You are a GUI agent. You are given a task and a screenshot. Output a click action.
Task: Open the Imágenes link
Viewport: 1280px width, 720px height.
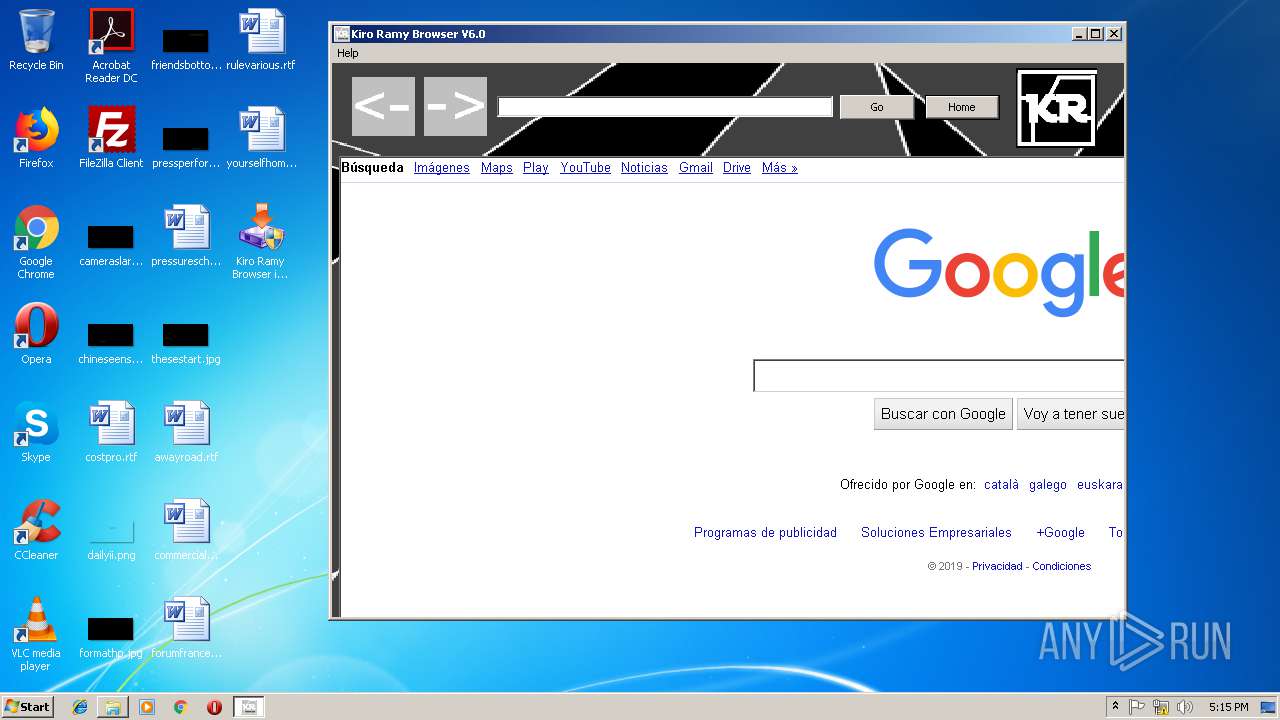click(442, 168)
